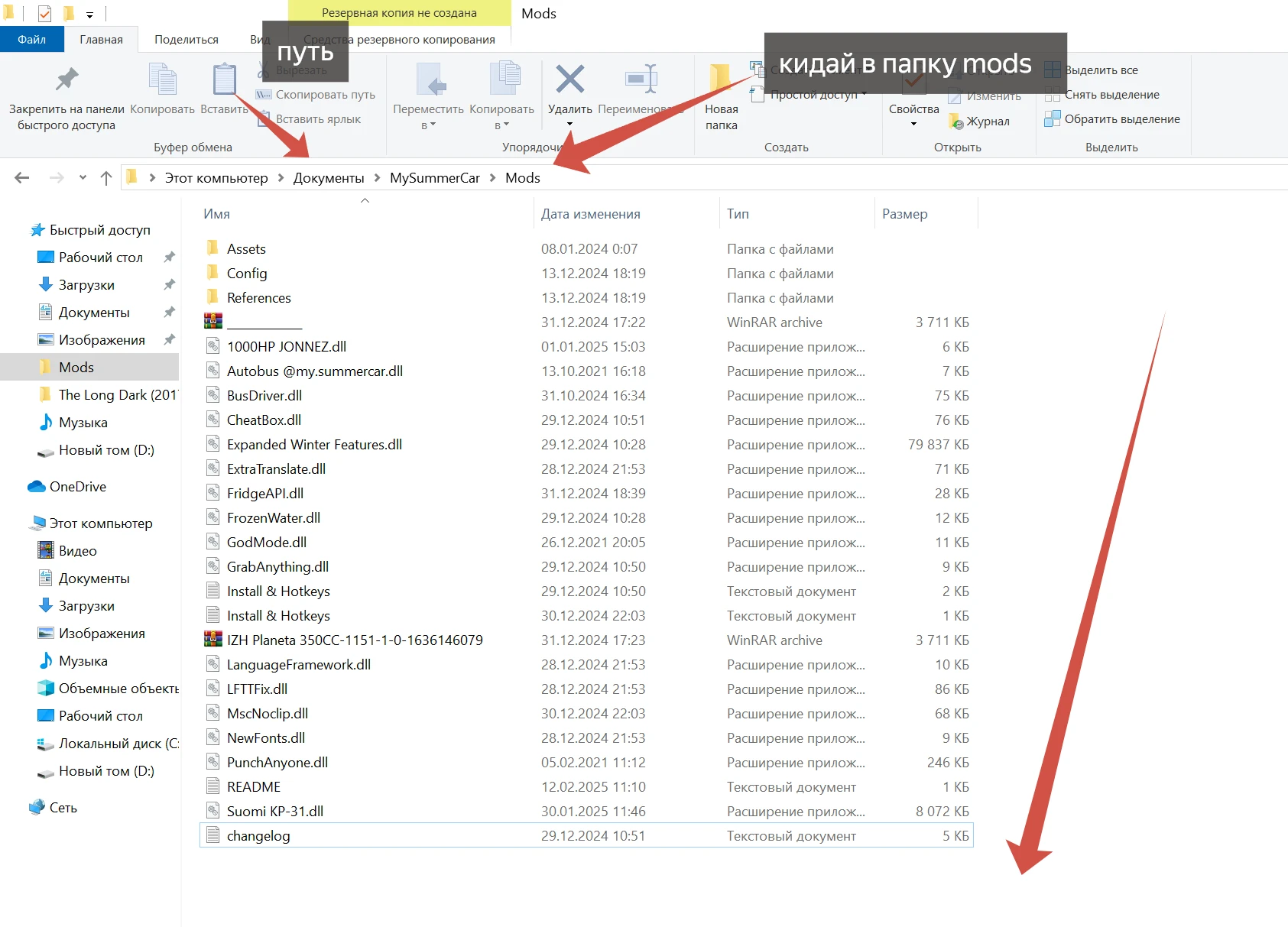
Task: Sort by Дата изменения column header
Action: pos(590,214)
